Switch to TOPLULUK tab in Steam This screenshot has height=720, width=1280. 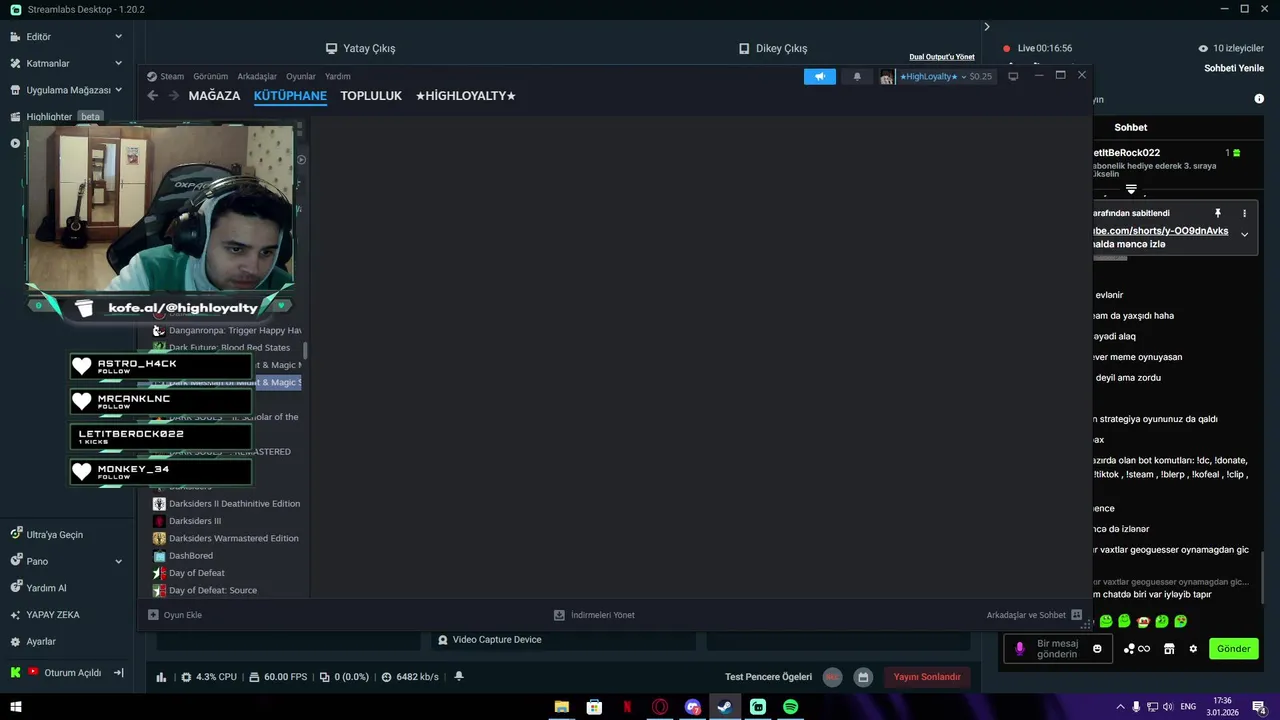click(x=371, y=96)
